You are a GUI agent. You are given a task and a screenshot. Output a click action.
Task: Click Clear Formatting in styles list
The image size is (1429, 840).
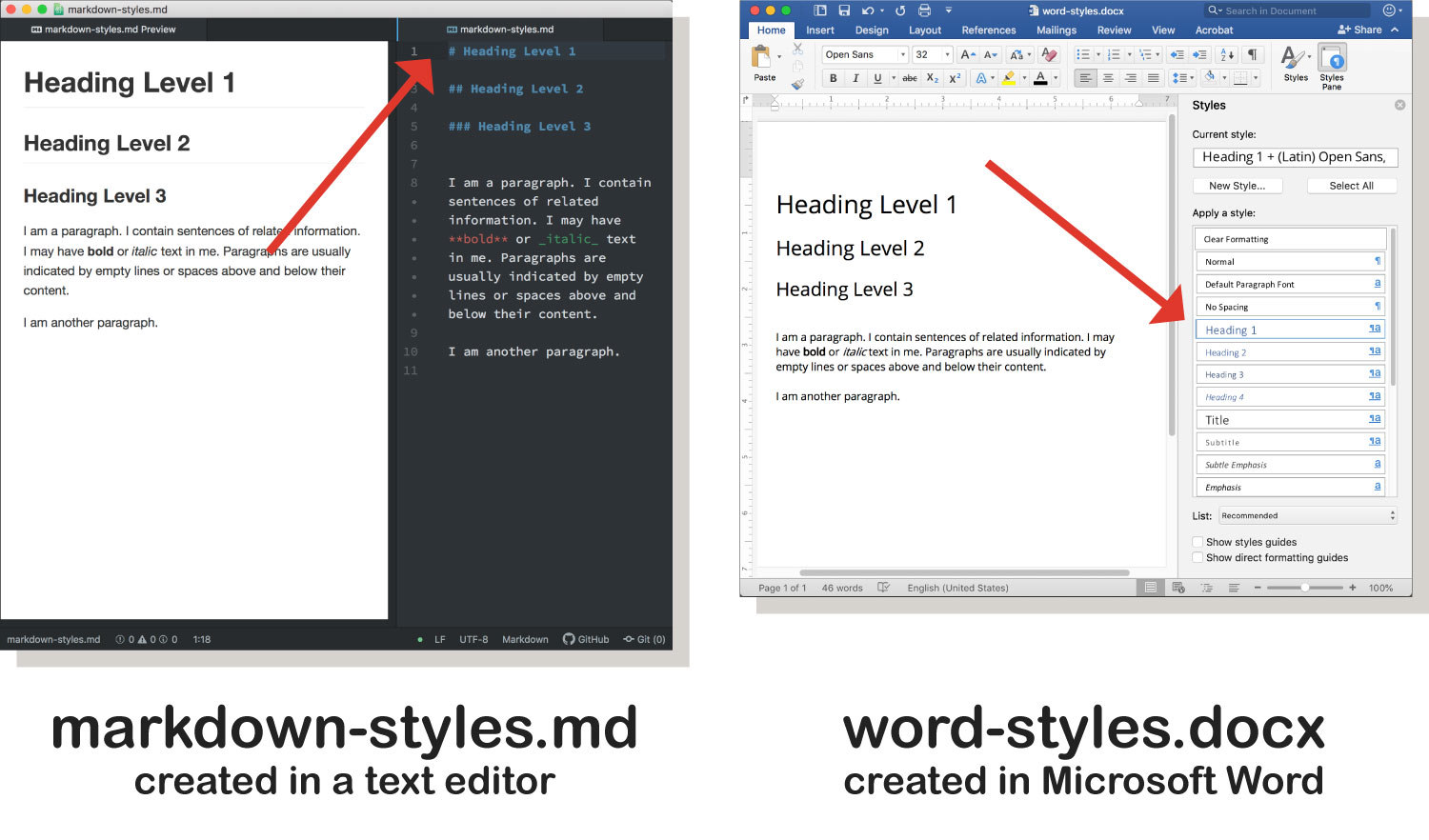(1290, 239)
